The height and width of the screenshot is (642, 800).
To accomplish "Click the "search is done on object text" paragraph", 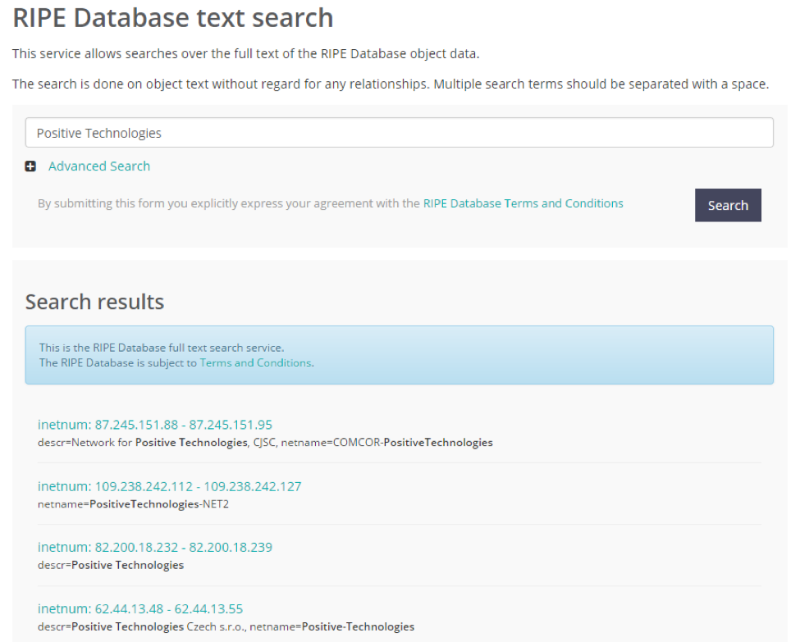I will click(x=390, y=83).
